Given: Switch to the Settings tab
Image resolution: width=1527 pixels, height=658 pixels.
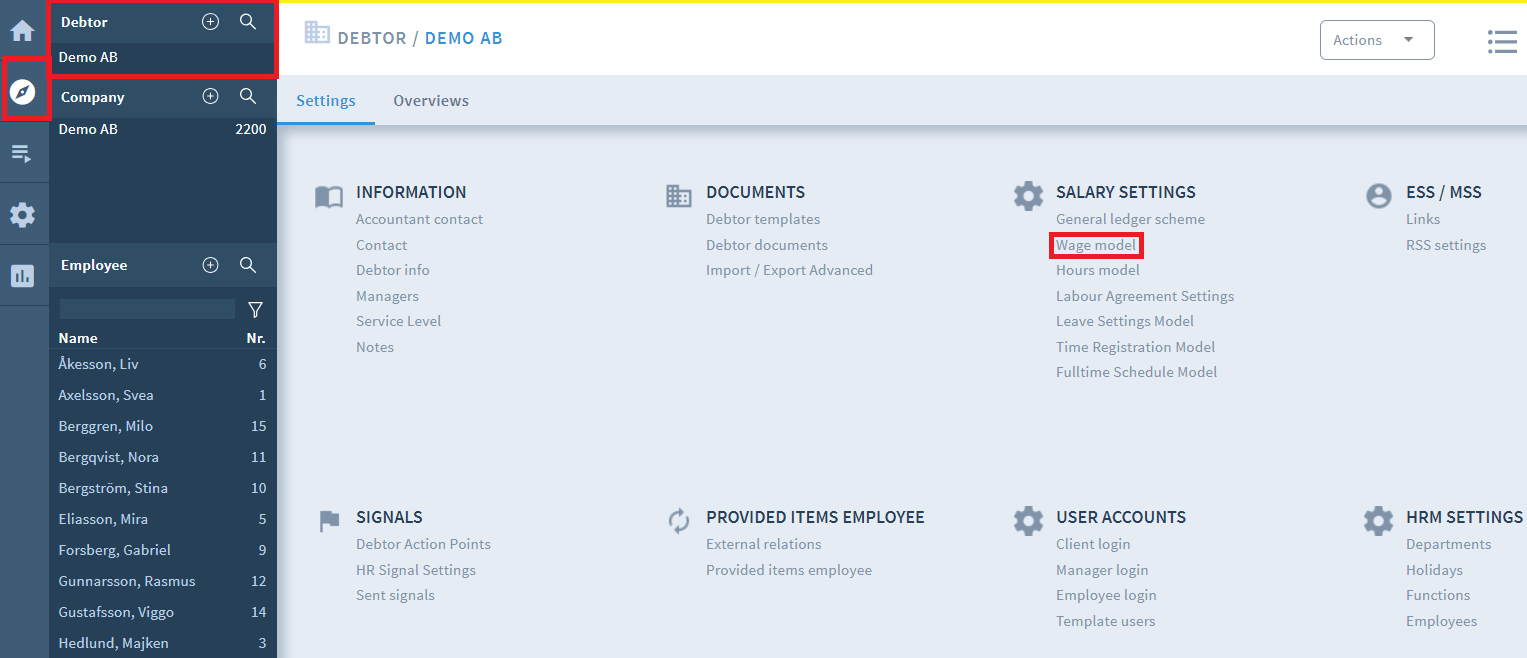Looking at the screenshot, I should pyautogui.click(x=326, y=101).
